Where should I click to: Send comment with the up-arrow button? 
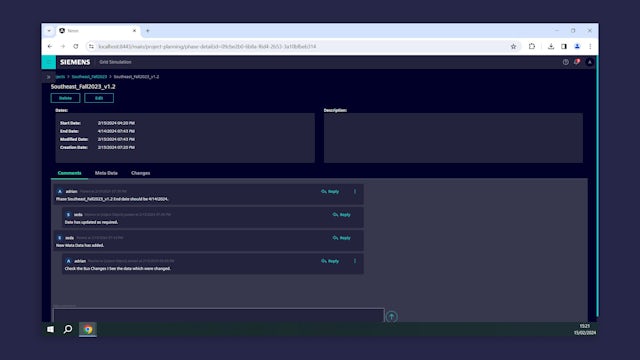point(391,316)
